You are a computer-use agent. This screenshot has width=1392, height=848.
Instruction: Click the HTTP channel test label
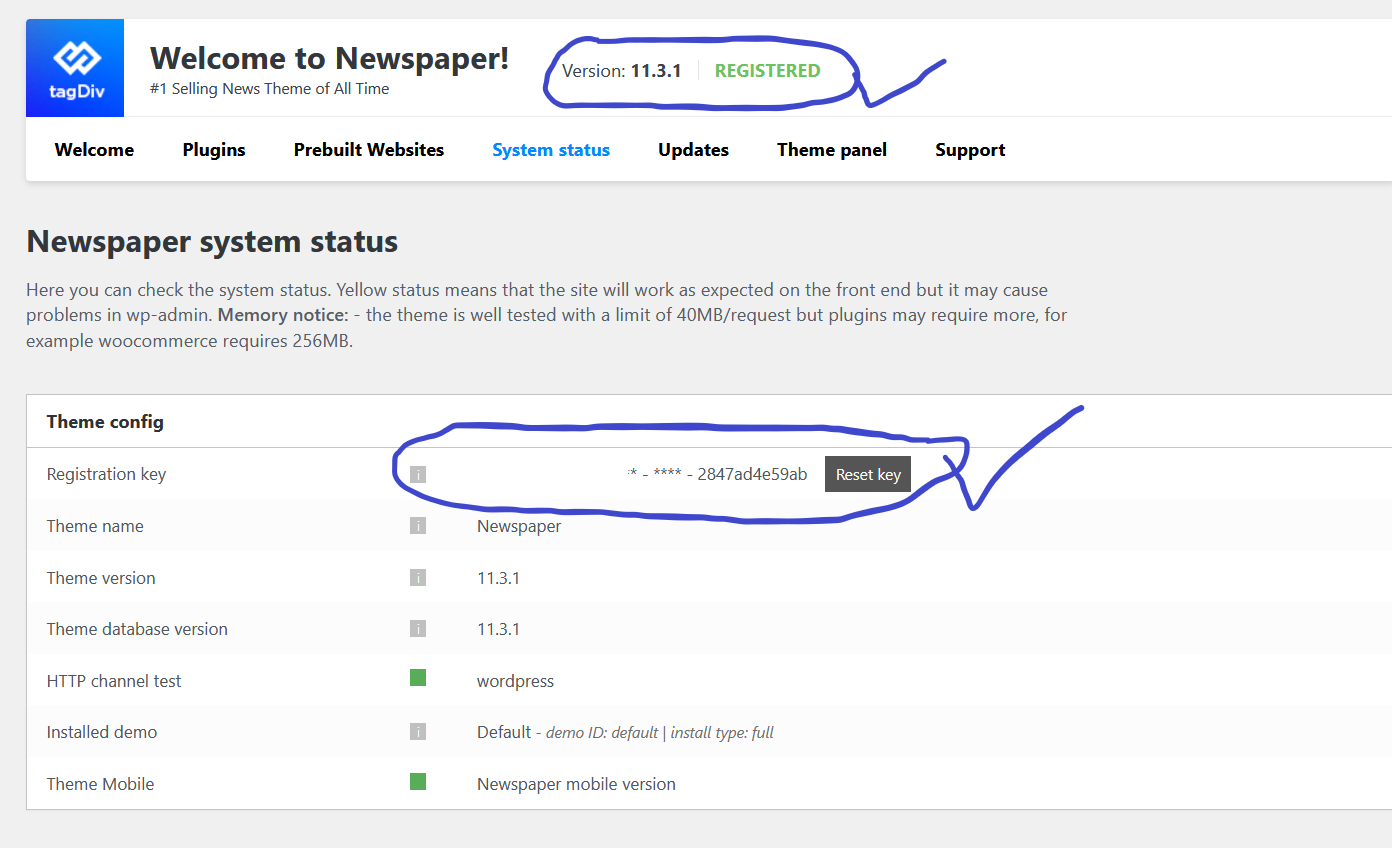coord(114,681)
